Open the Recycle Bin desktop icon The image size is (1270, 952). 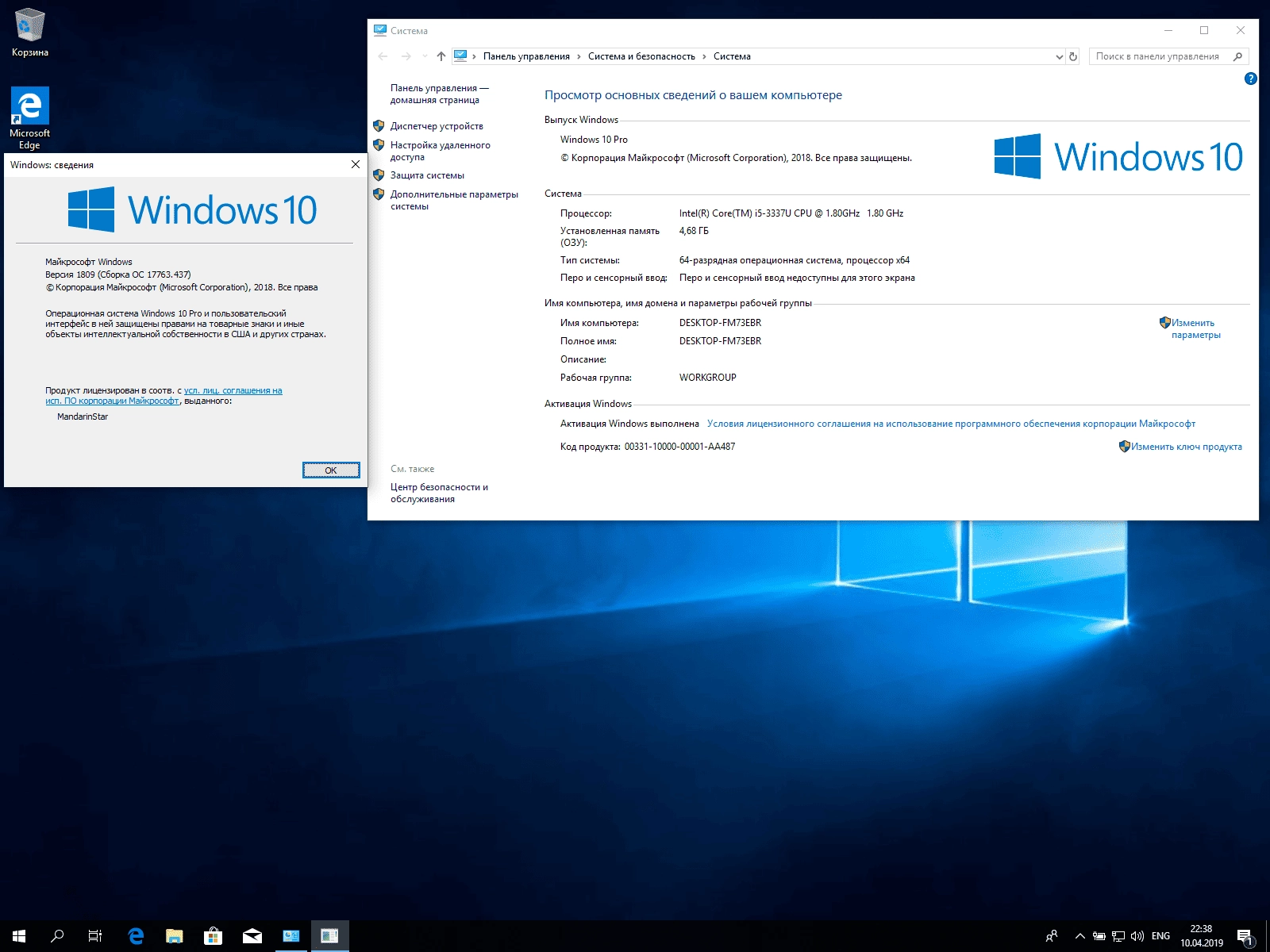point(29,33)
